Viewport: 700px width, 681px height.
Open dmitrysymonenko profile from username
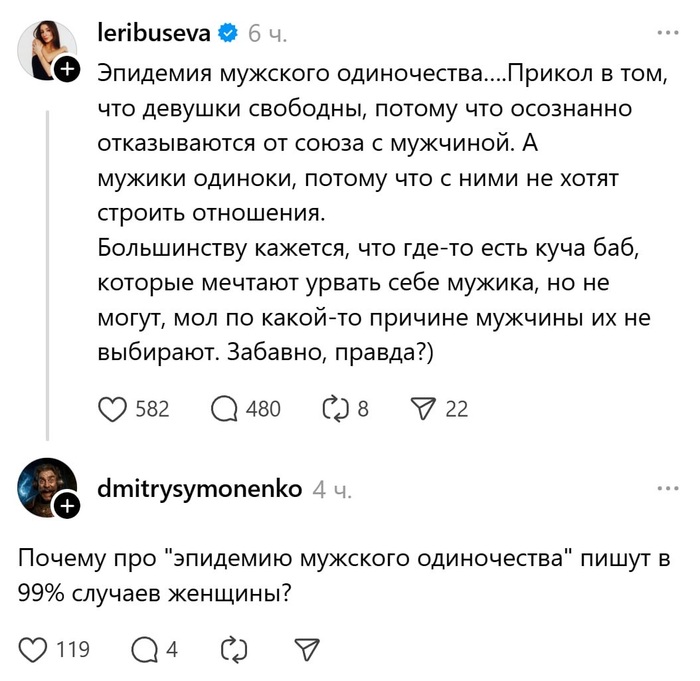click(200, 489)
